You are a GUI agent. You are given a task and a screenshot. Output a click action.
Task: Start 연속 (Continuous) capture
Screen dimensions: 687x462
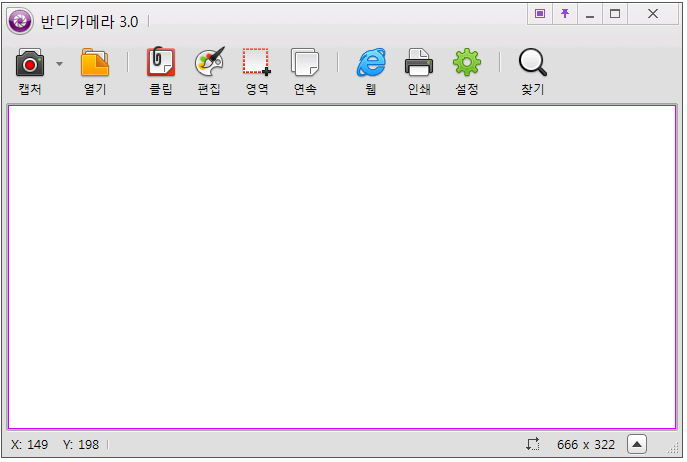point(305,62)
